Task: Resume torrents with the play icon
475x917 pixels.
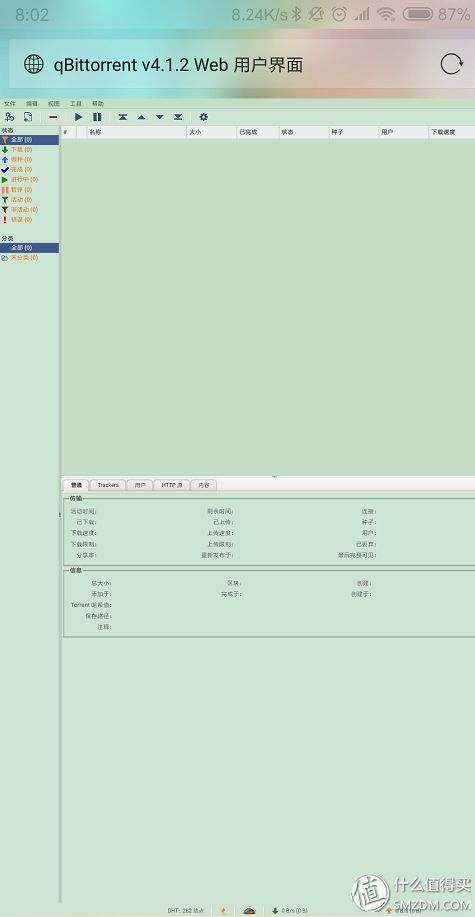Action: (78, 117)
